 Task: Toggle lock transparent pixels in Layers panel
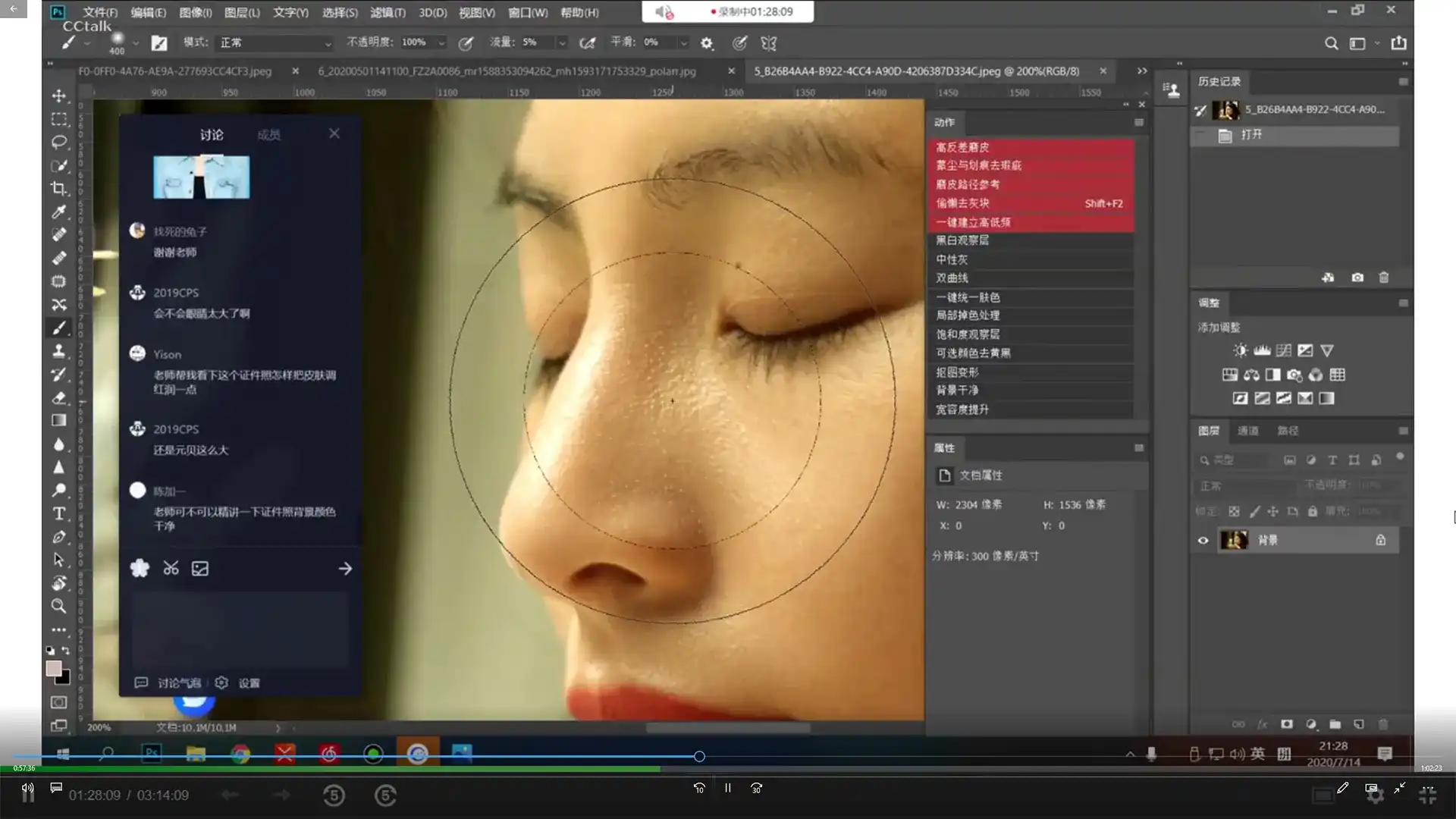pyautogui.click(x=1235, y=512)
